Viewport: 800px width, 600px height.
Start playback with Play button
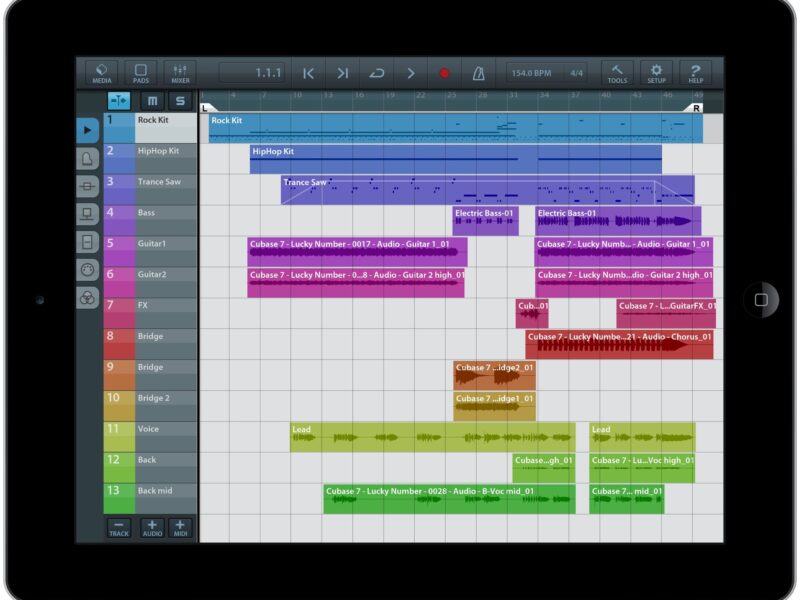click(x=410, y=73)
